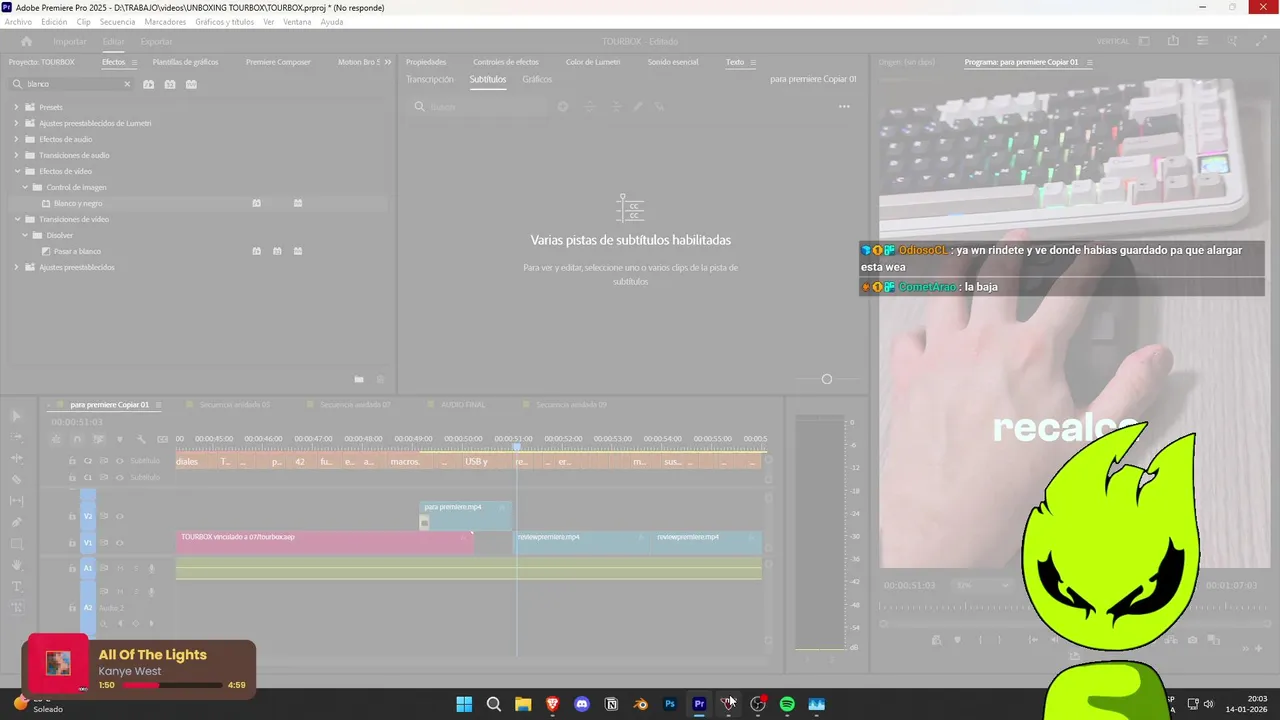Select Pasar a blanco transition
Viewport: 1280px width, 720px height.
[x=77, y=251]
